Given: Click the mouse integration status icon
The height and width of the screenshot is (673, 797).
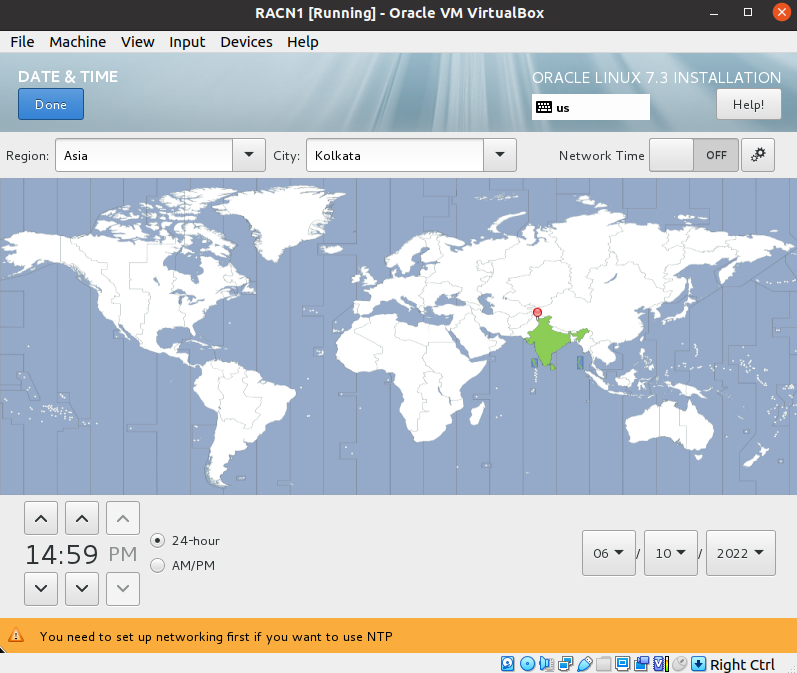Looking at the screenshot, I should 680,664.
